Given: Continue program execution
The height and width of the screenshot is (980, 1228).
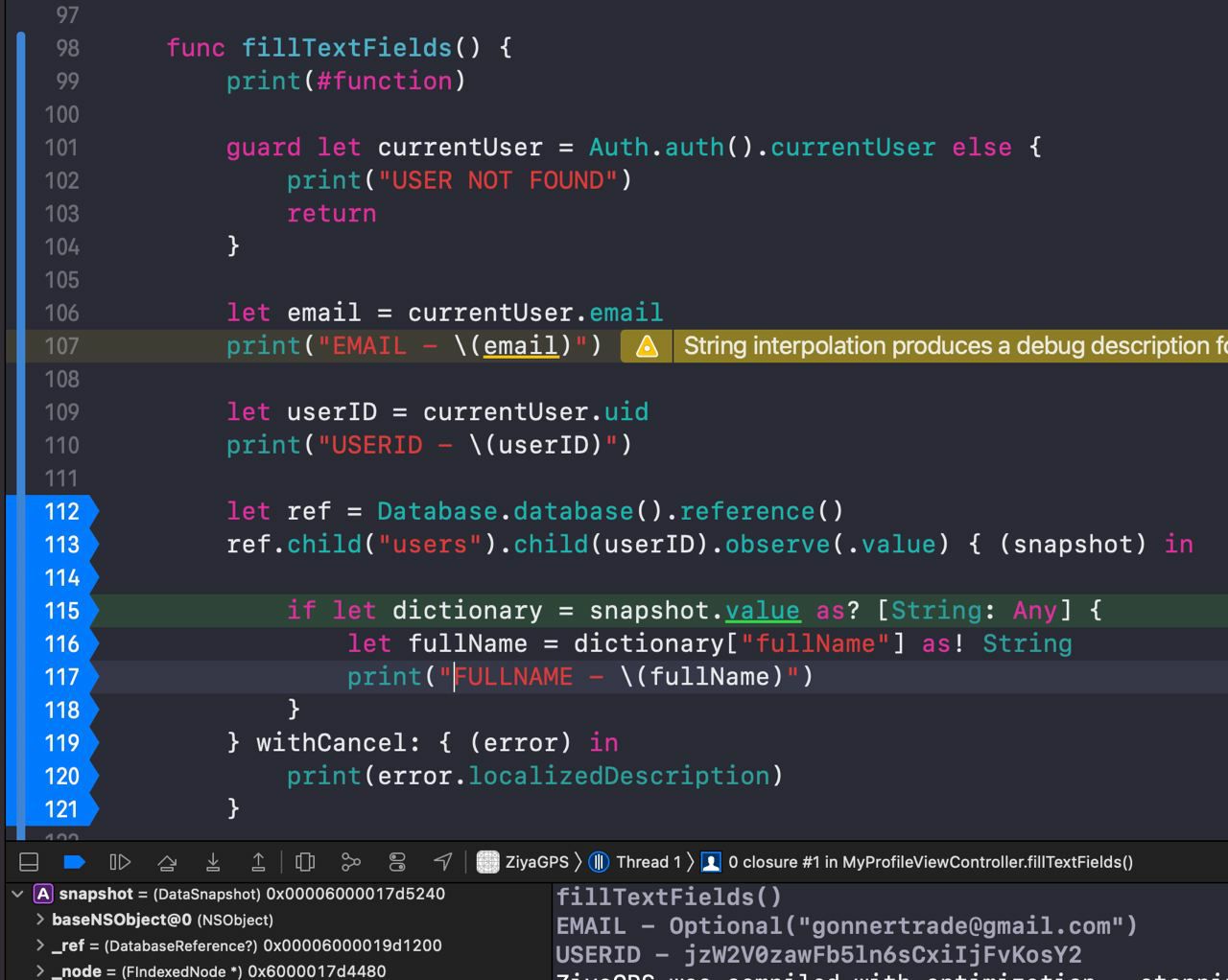Looking at the screenshot, I should coord(120,862).
